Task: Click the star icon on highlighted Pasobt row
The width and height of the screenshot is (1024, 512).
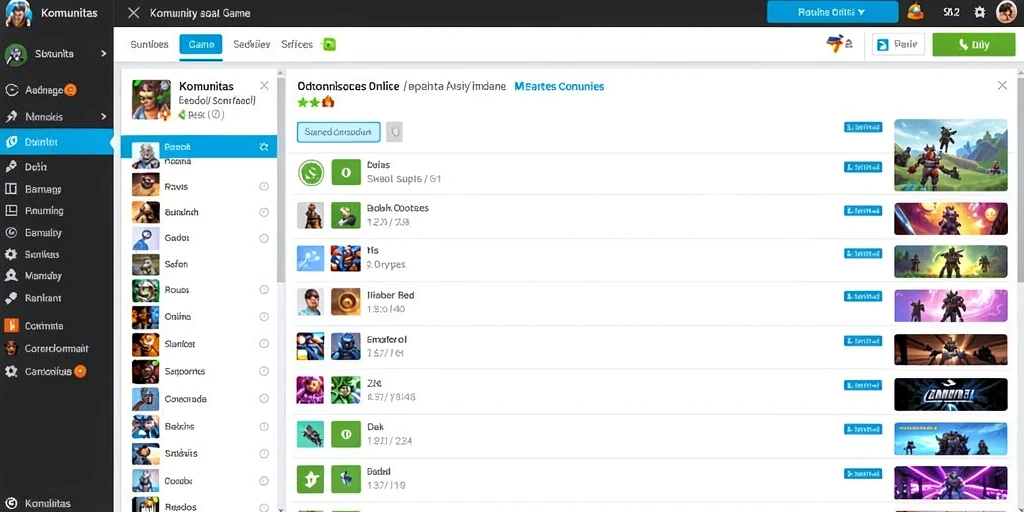Action: 264,147
